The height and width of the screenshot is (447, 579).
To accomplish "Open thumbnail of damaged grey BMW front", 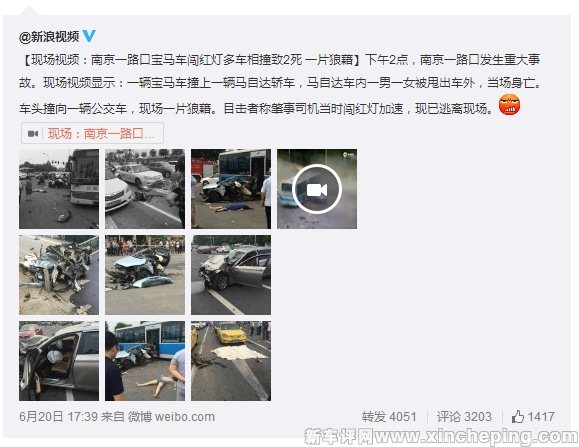I will [231, 275].
